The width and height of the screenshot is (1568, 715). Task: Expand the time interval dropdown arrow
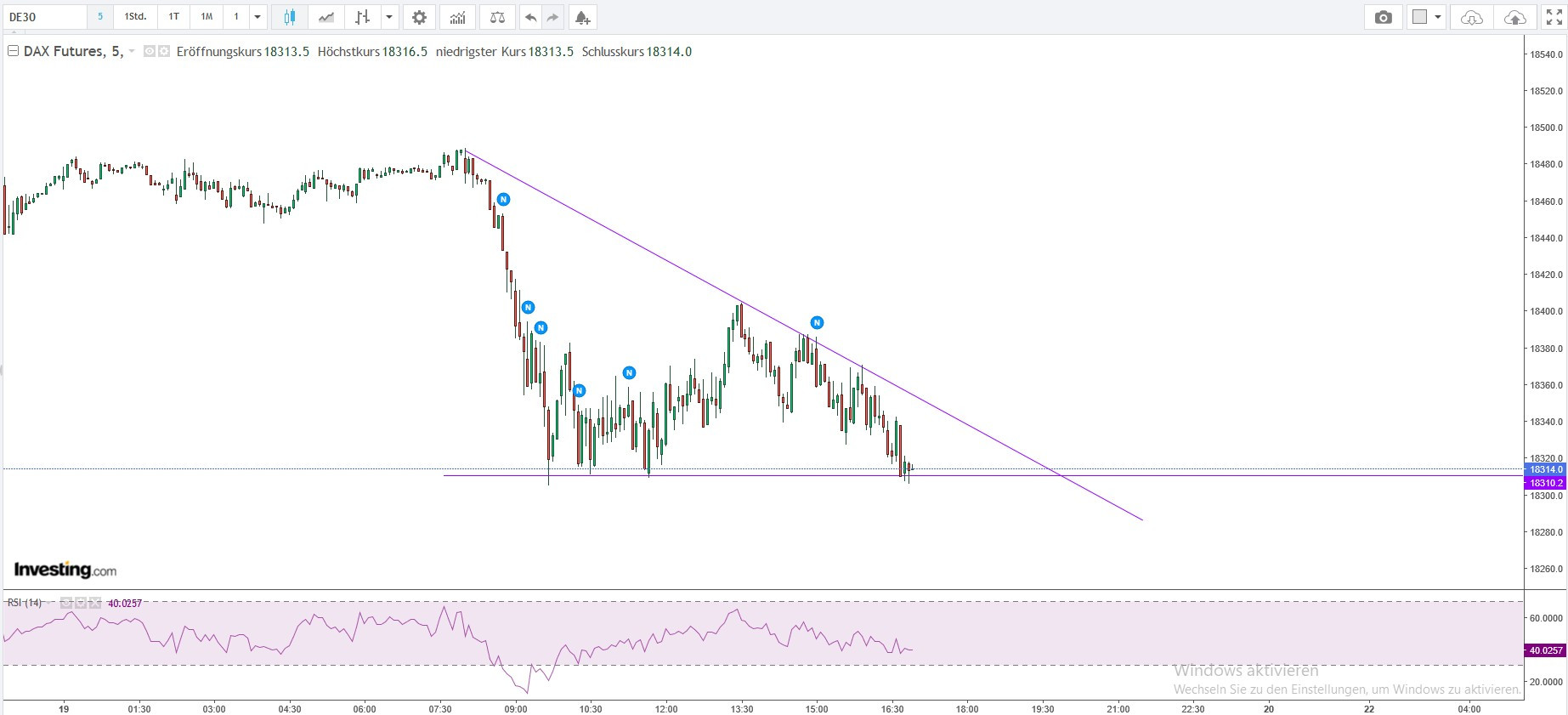tap(257, 17)
